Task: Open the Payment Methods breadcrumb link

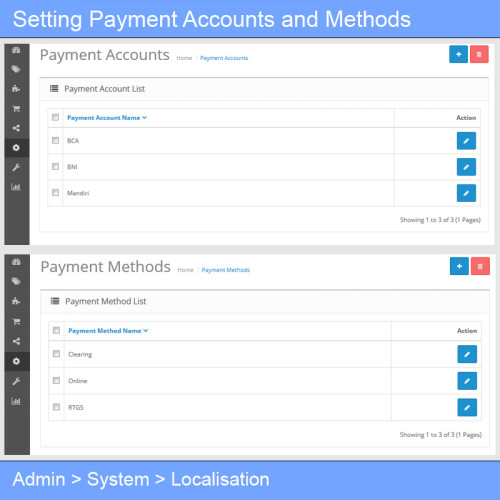Action: 226,270
